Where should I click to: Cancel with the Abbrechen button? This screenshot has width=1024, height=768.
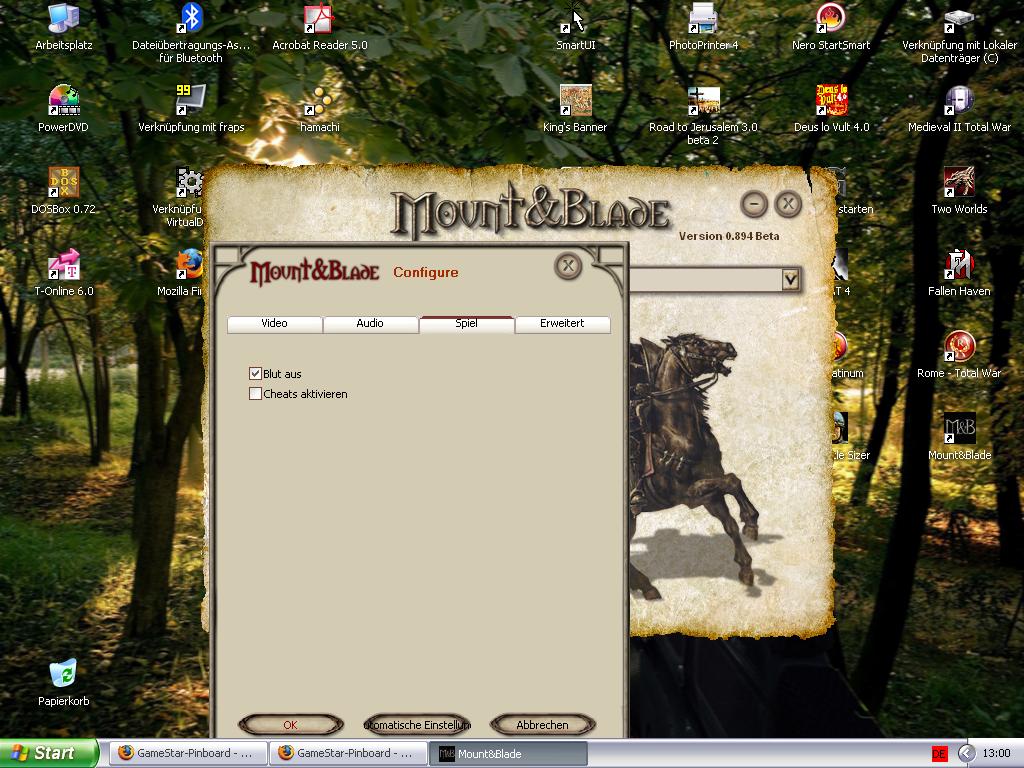pyautogui.click(x=542, y=725)
